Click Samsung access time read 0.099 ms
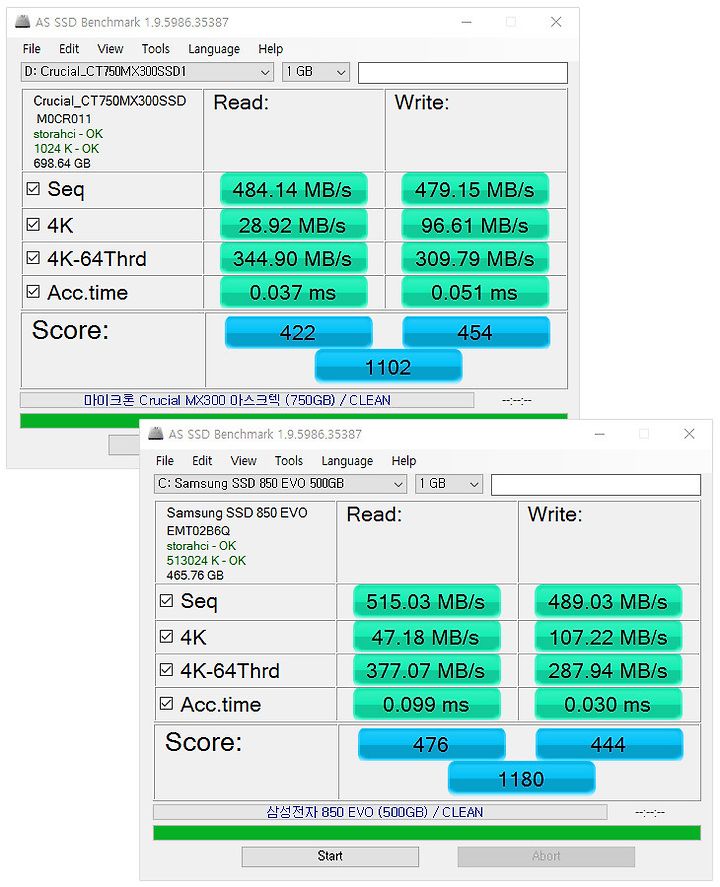The height and width of the screenshot is (887, 720). click(x=426, y=704)
